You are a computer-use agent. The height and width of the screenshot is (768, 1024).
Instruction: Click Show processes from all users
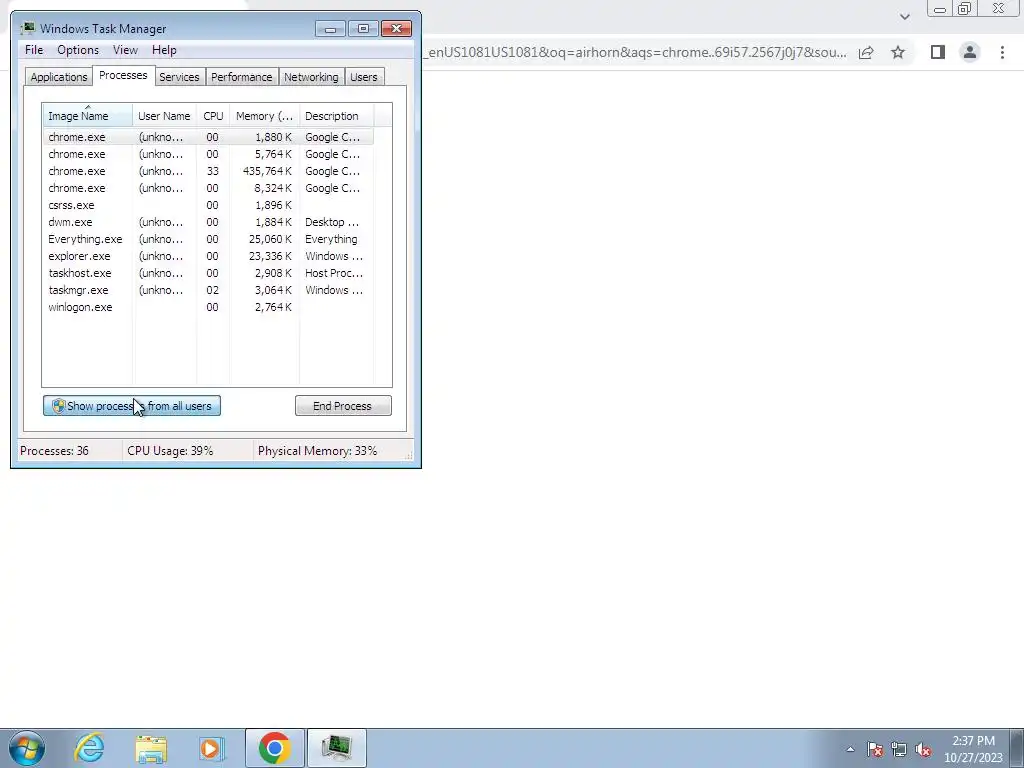(x=132, y=406)
